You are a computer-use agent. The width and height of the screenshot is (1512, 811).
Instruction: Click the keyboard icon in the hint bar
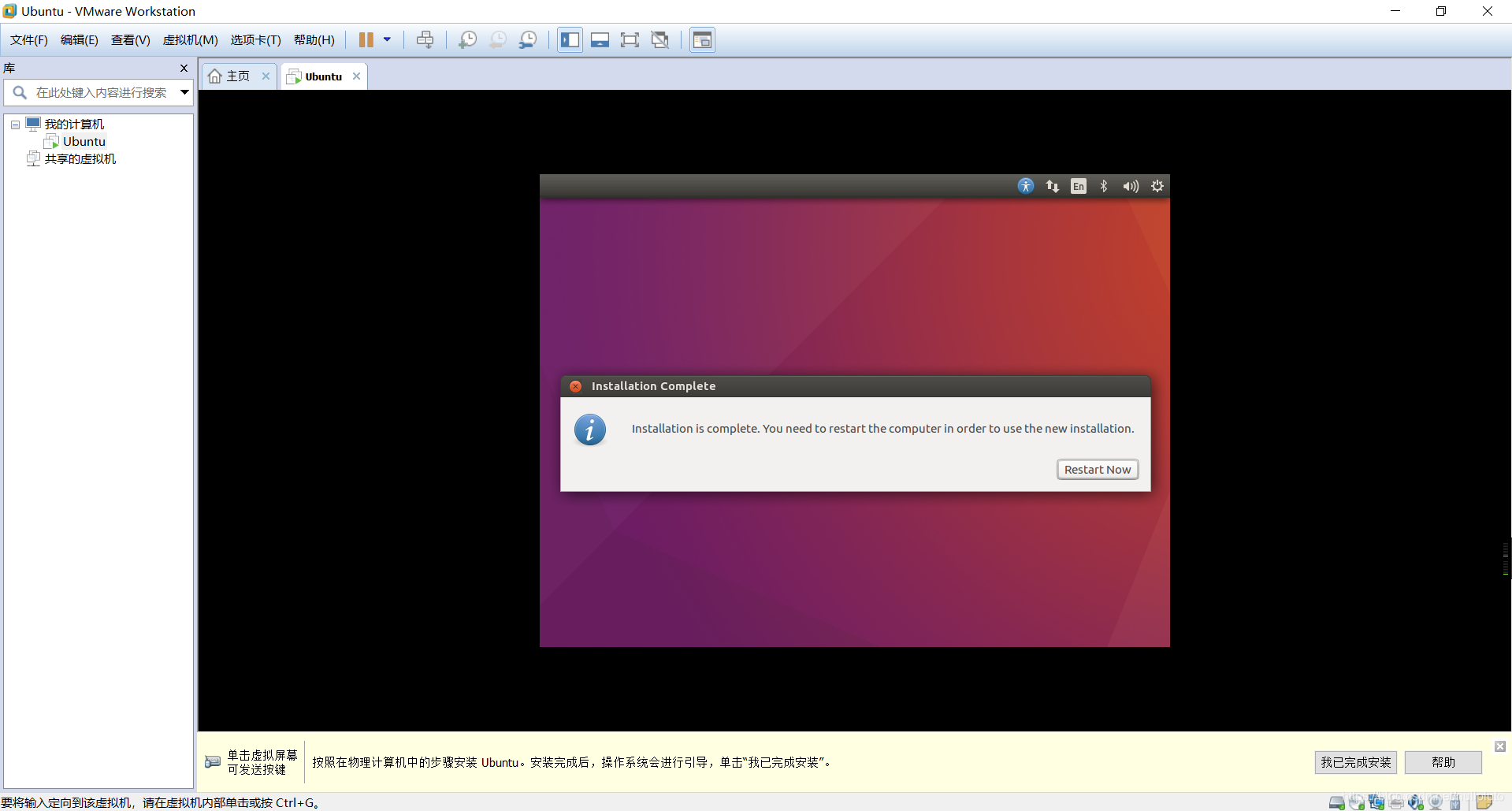click(213, 762)
